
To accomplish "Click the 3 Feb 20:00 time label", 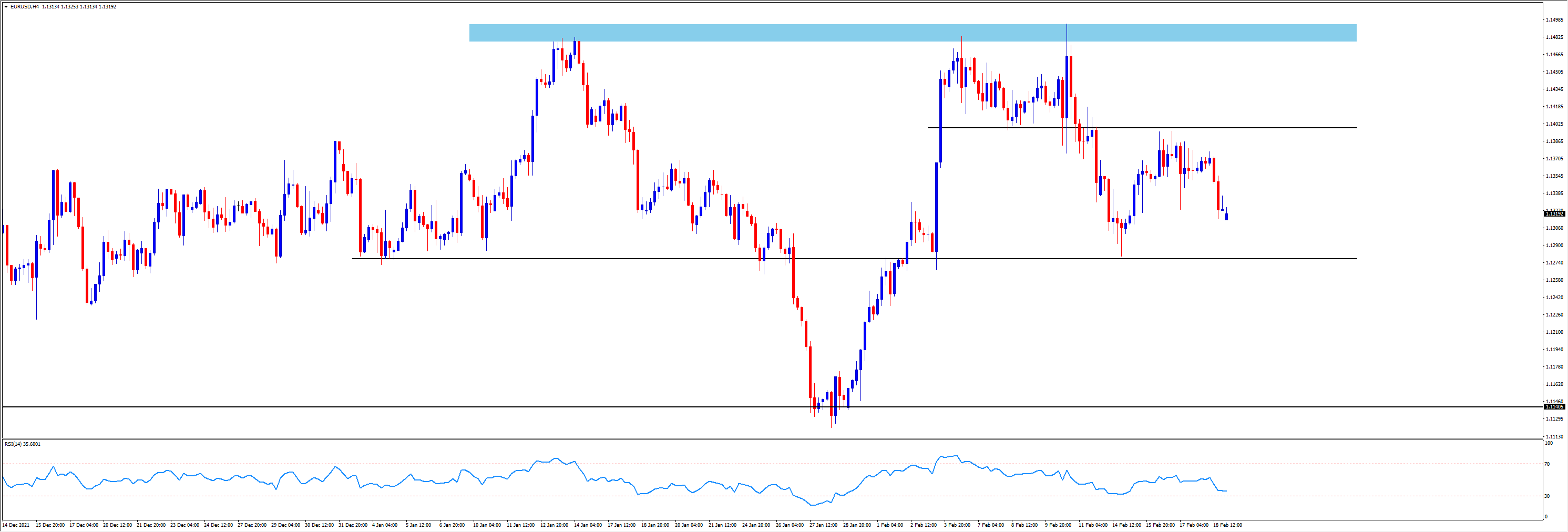I will coord(958,525).
